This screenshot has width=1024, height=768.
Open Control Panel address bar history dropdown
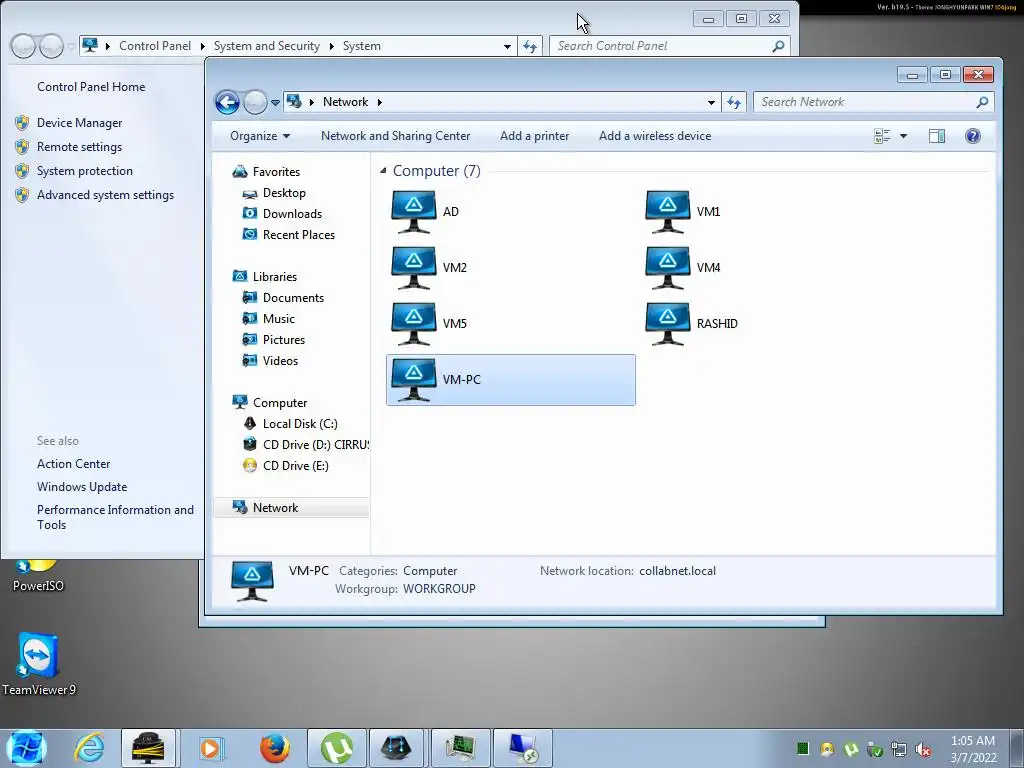[x=507, y=46]
